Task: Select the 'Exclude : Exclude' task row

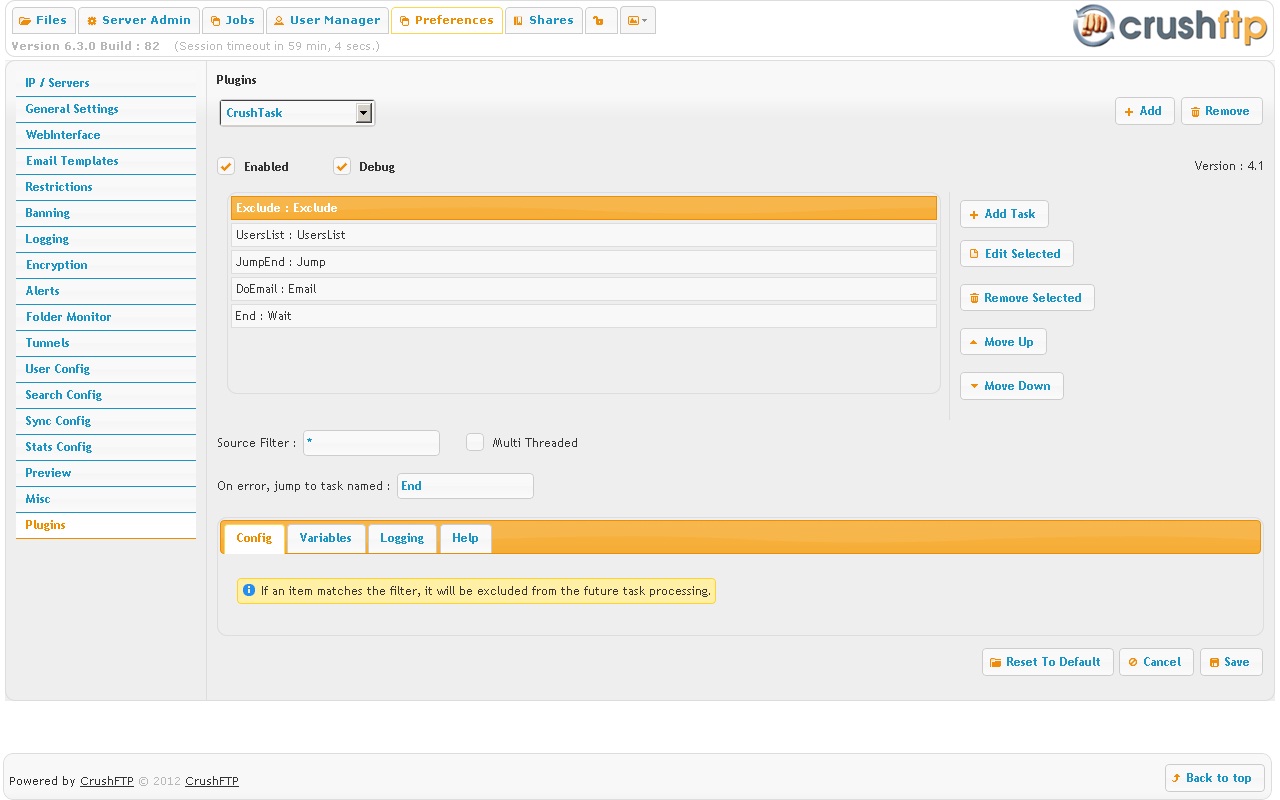Action: (x=584, y=208)
